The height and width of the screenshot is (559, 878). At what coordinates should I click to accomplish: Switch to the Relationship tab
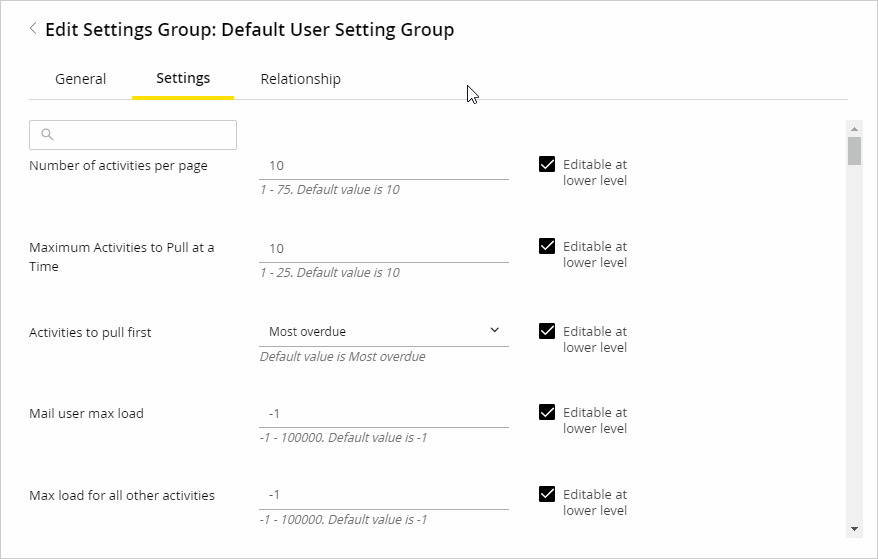click(301, 79)
